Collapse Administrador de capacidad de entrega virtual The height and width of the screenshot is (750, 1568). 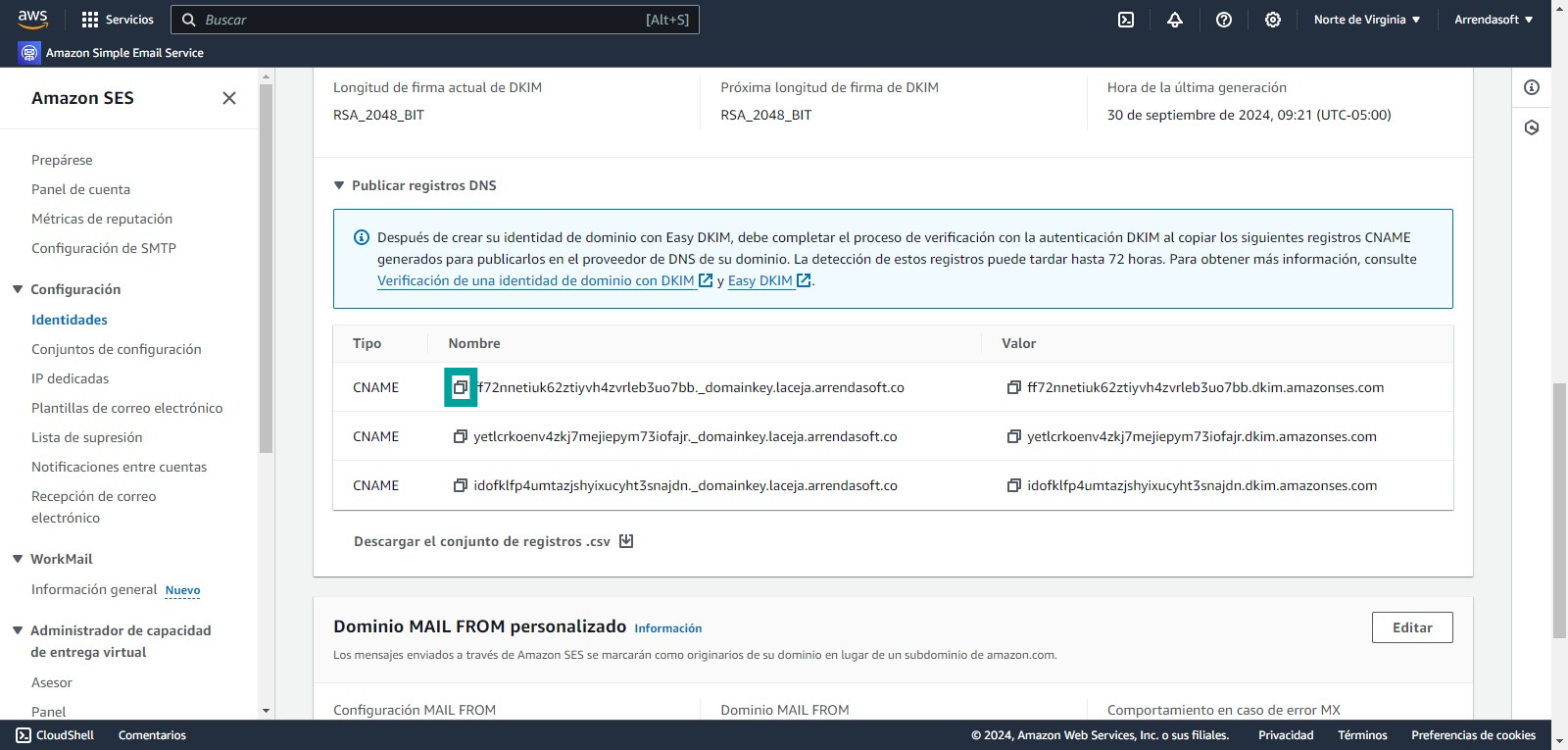click(18, 630)
